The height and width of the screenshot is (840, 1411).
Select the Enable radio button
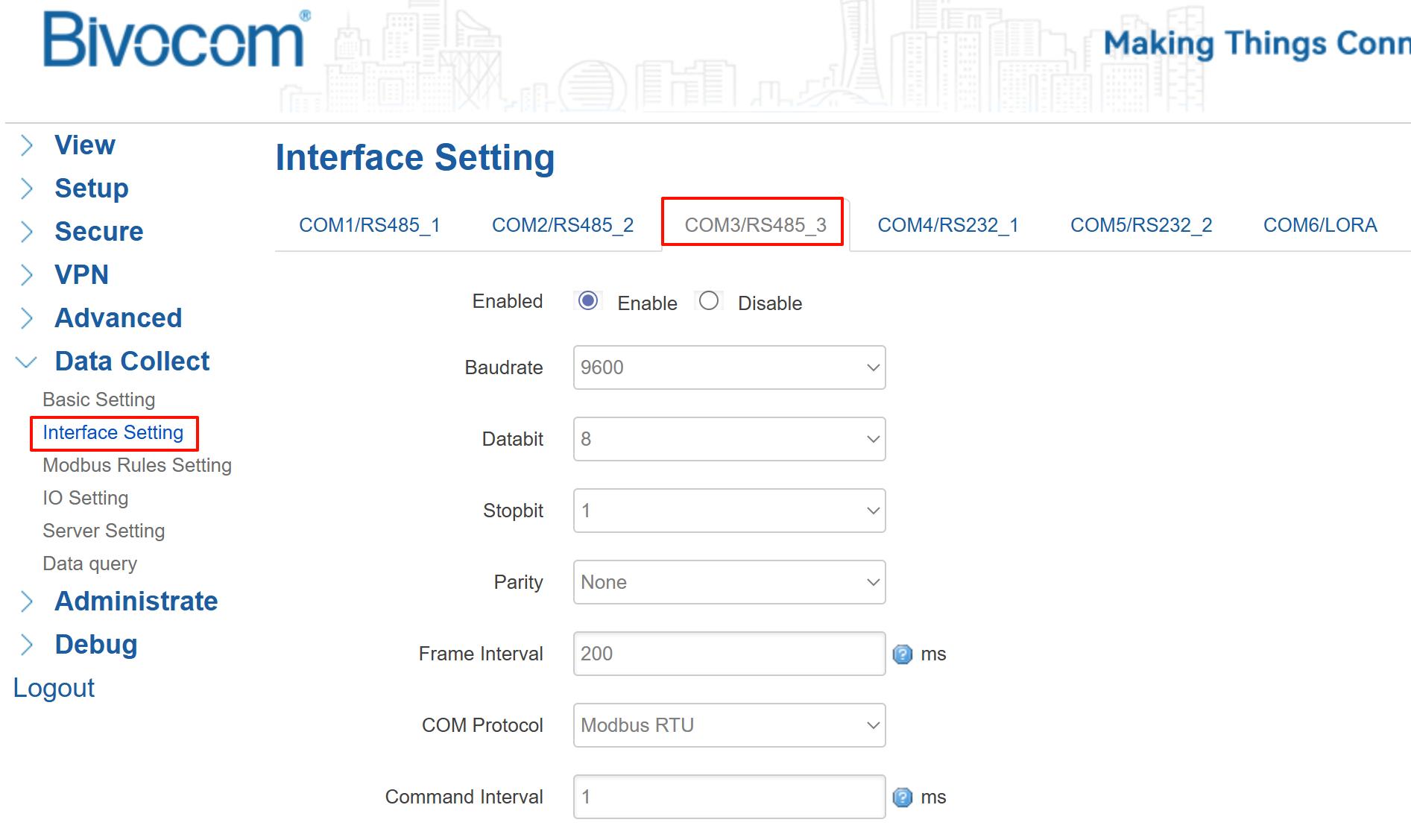click(588, 301)
